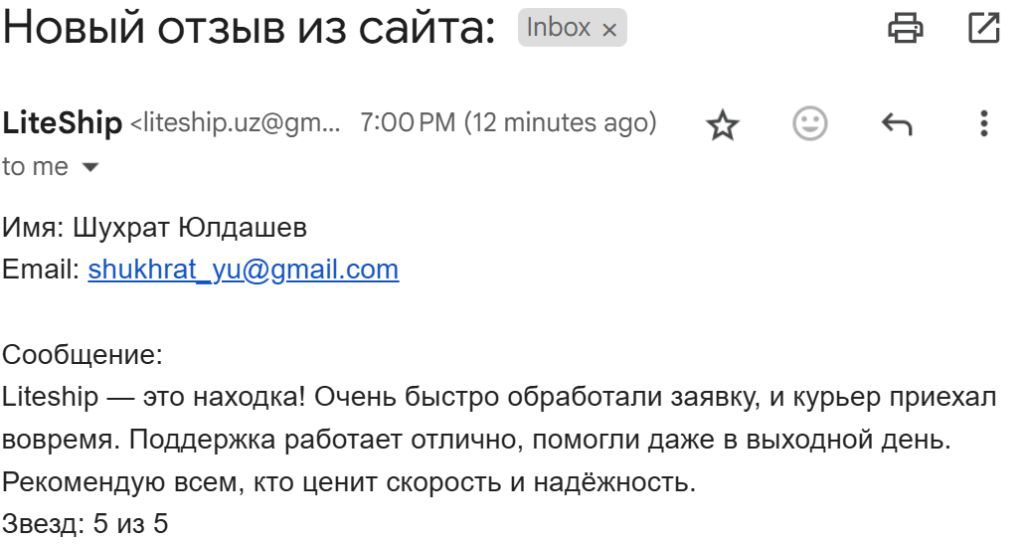
Task: Click the subject 'Новый отзыв из сайта:'
Action: coord(249,27)
